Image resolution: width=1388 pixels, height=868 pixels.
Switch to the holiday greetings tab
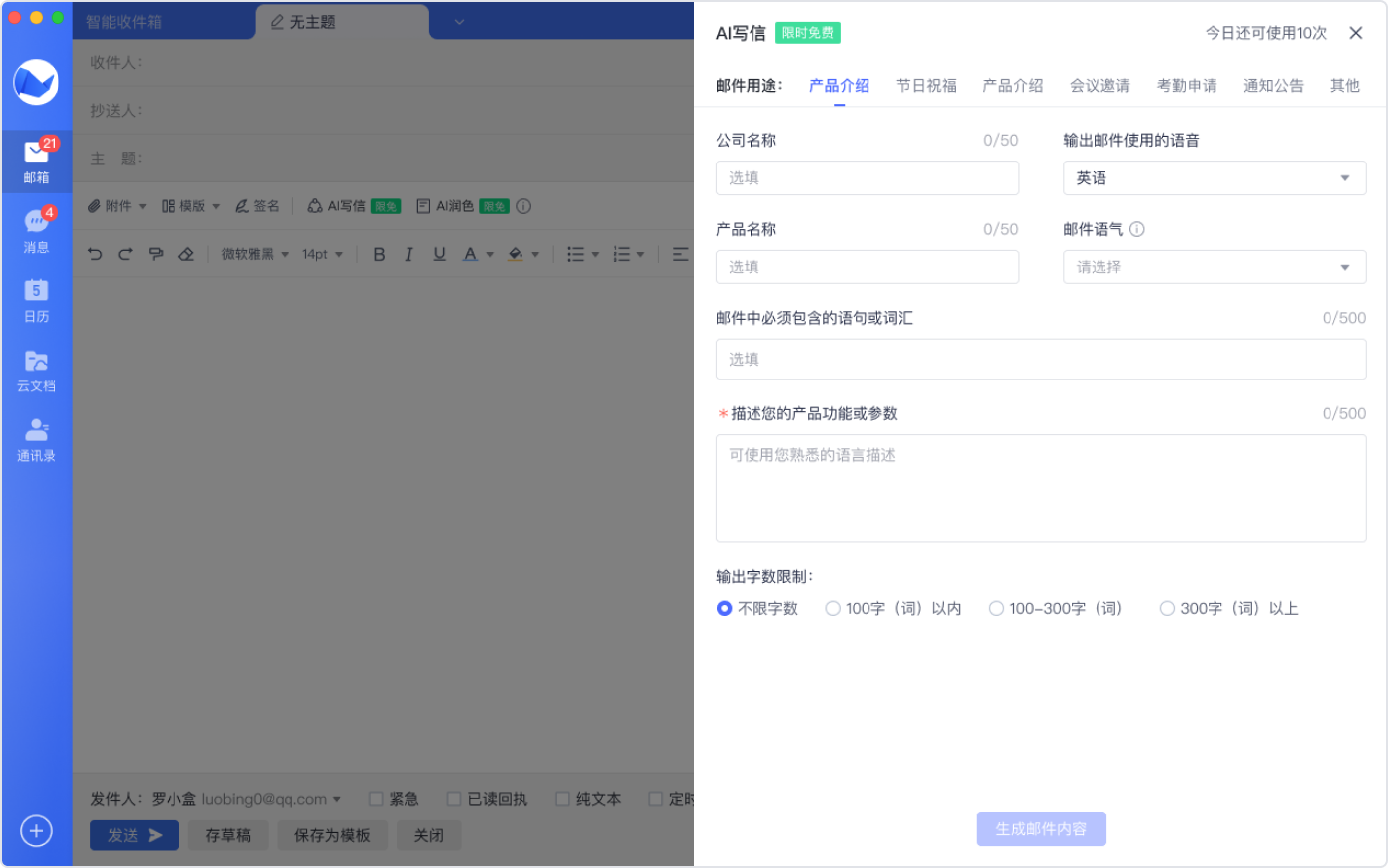pyautogui.click(x=926, y=86)
